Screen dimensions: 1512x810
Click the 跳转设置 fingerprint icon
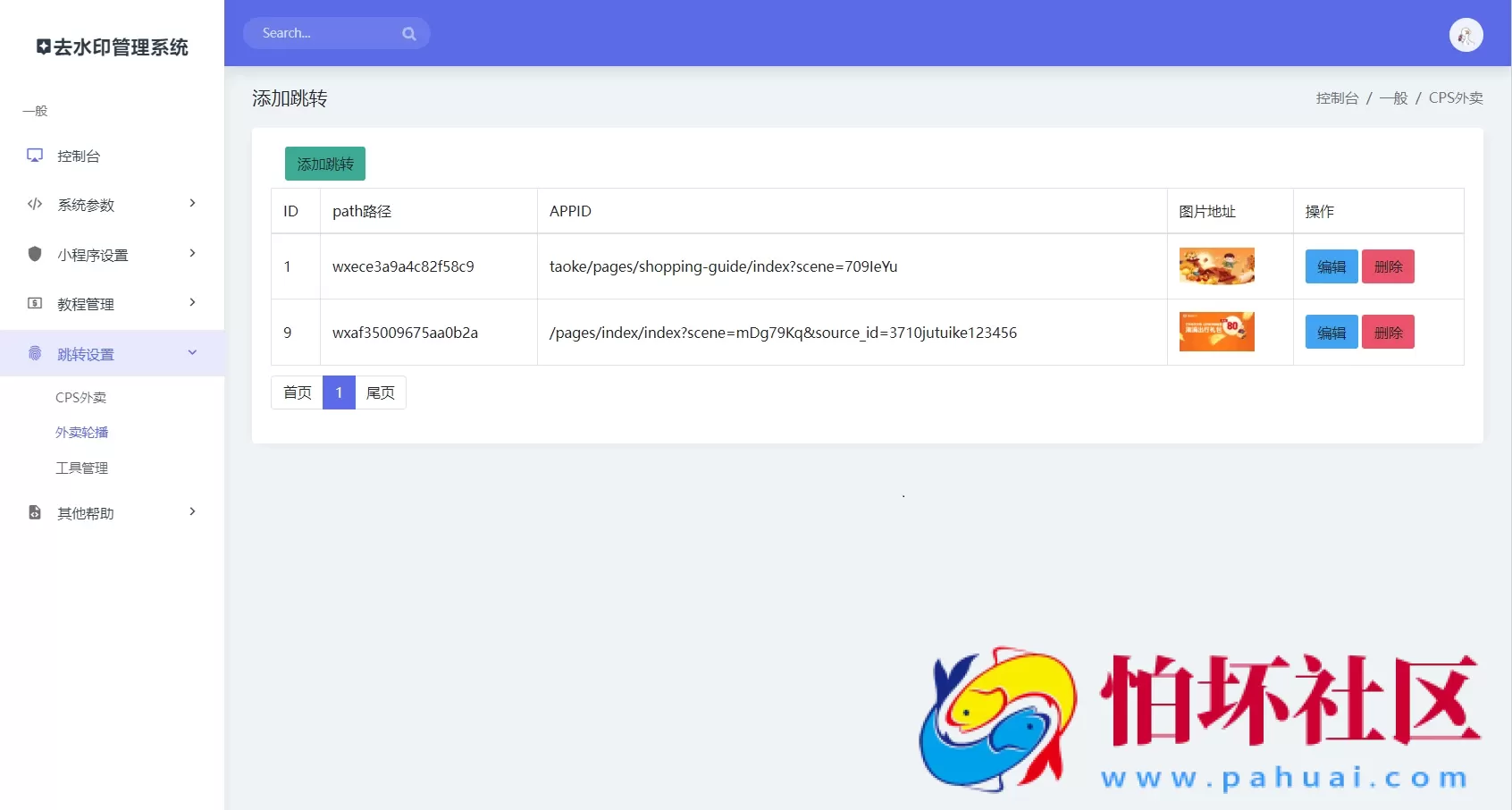point(35,353)
